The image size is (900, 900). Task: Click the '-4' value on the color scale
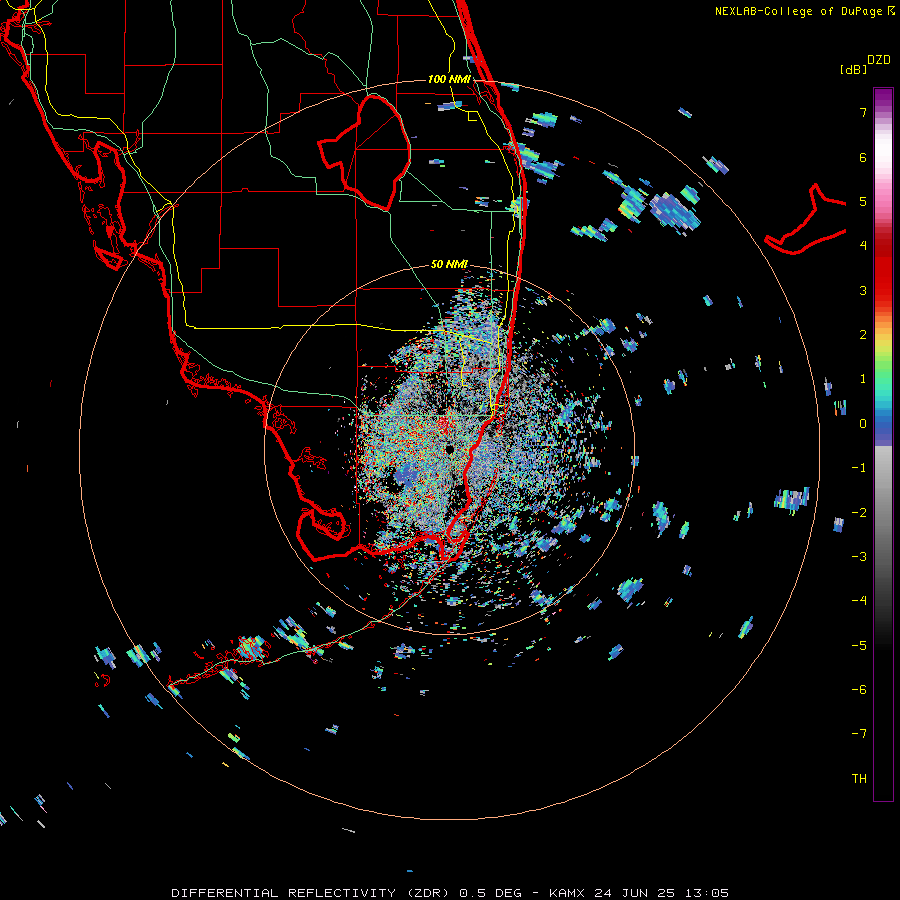click(859, 601)
